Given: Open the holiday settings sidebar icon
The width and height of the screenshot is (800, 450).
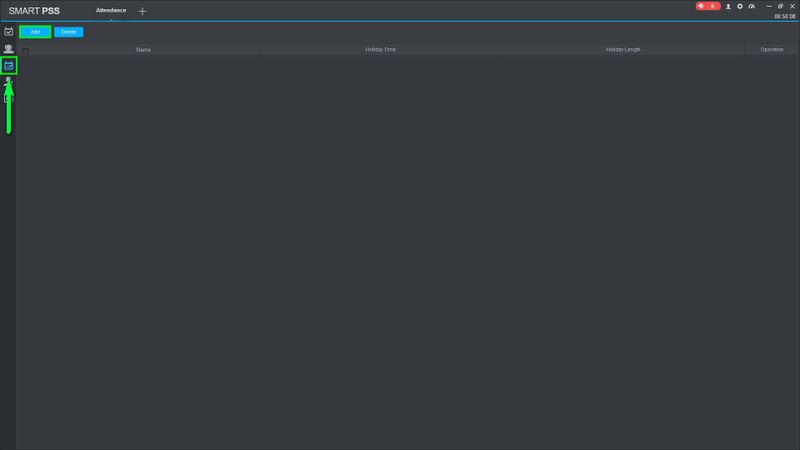Looking at the screenshot, I should tap(9, 66).
